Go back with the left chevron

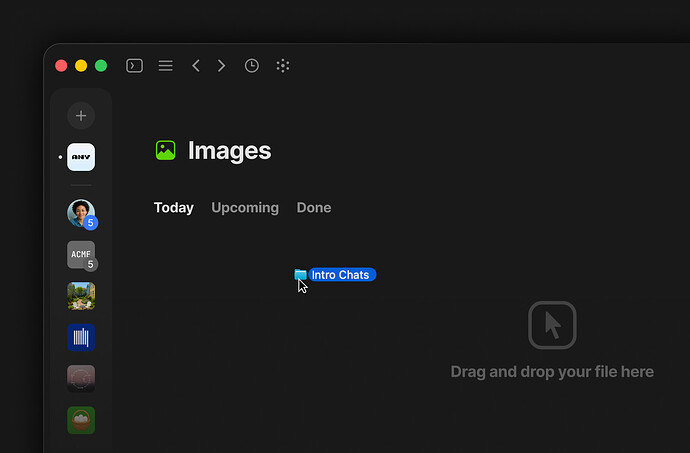click(196, 66)
